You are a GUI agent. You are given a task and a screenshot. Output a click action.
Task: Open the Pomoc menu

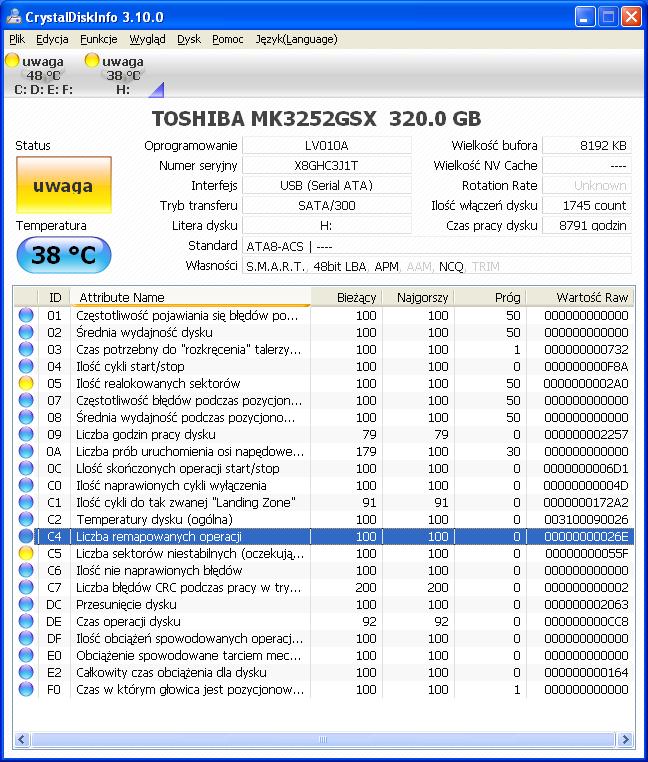pos(228,39)
